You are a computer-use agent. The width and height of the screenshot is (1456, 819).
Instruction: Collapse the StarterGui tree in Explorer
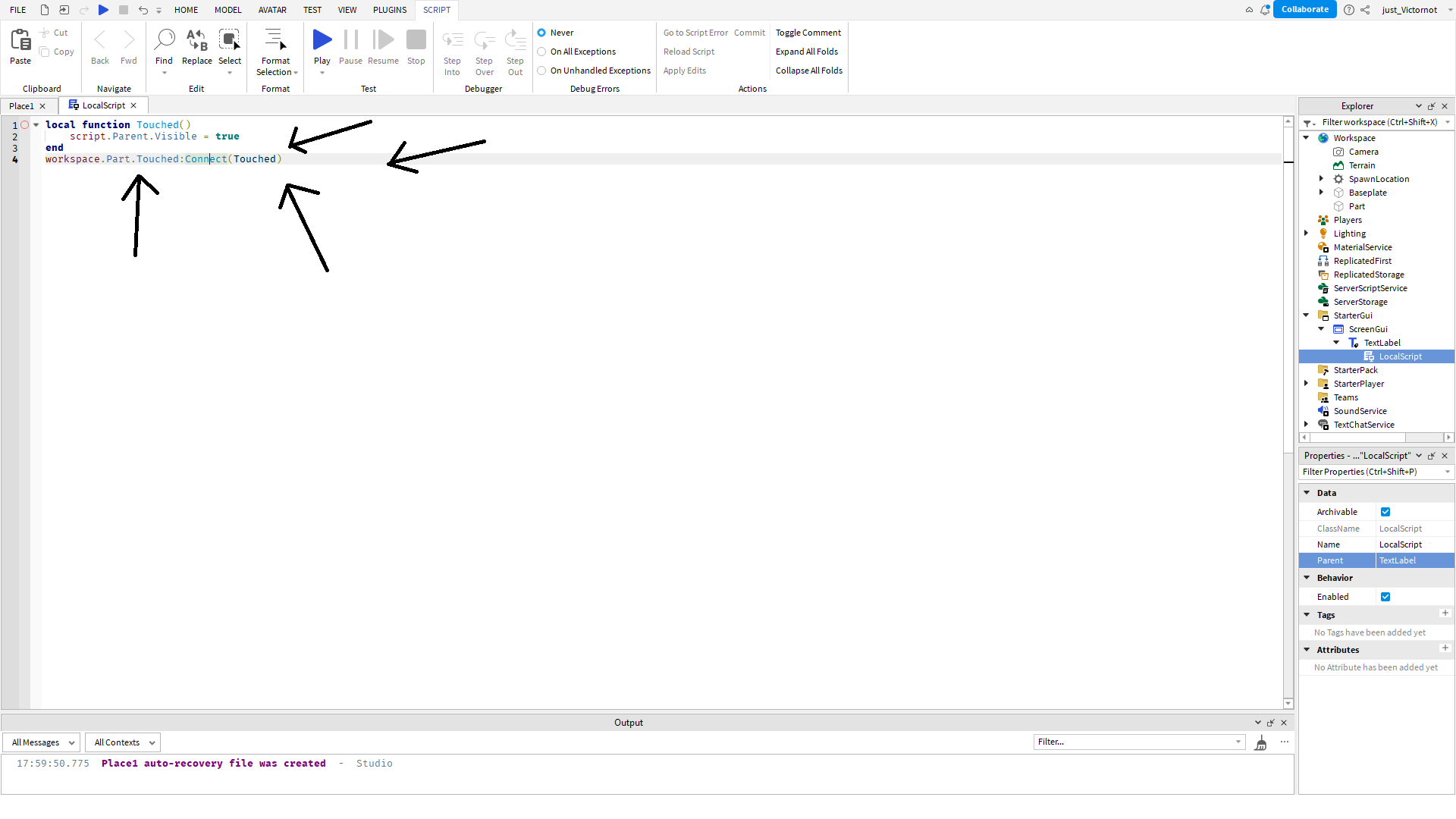(x=1306, y=315)
